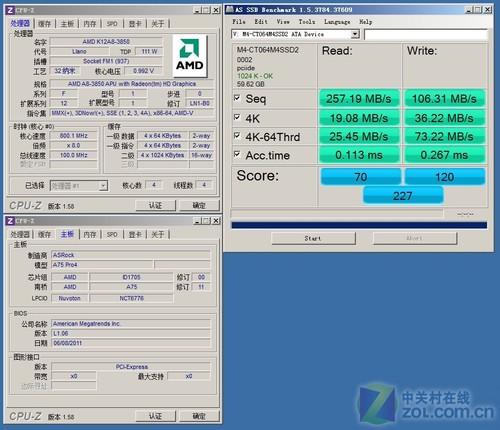Close the upper CPU-Z window
The height and width of the screenshot is (430, 500).
click(x=216, y=10)
